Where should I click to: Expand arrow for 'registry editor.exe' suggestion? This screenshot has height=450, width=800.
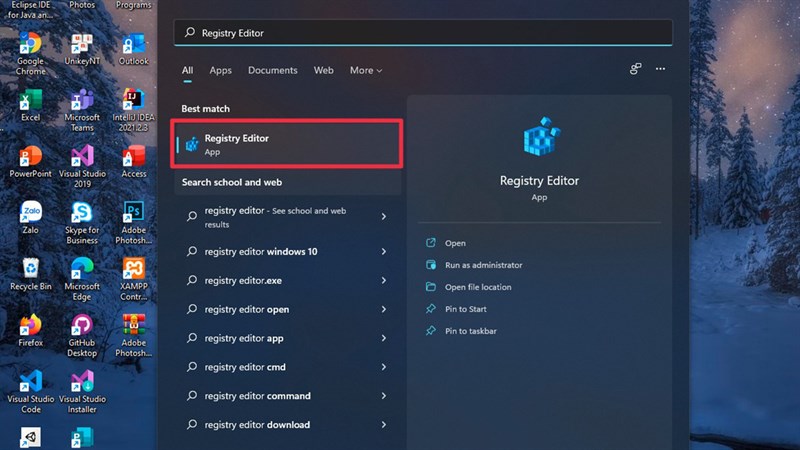[x=384, y=281]
